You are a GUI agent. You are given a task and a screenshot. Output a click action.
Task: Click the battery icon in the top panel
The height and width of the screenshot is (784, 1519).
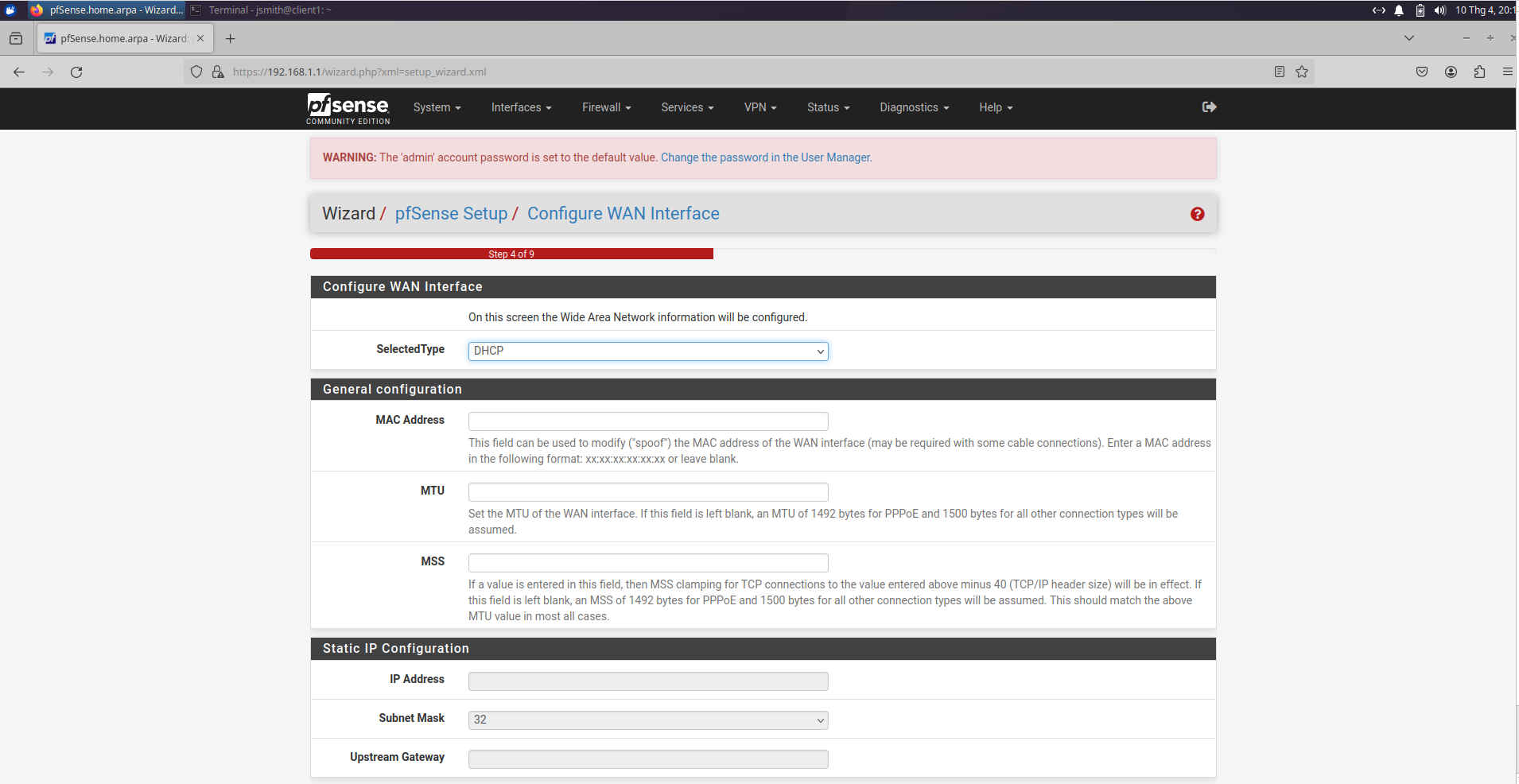(x=1420, y=10)
